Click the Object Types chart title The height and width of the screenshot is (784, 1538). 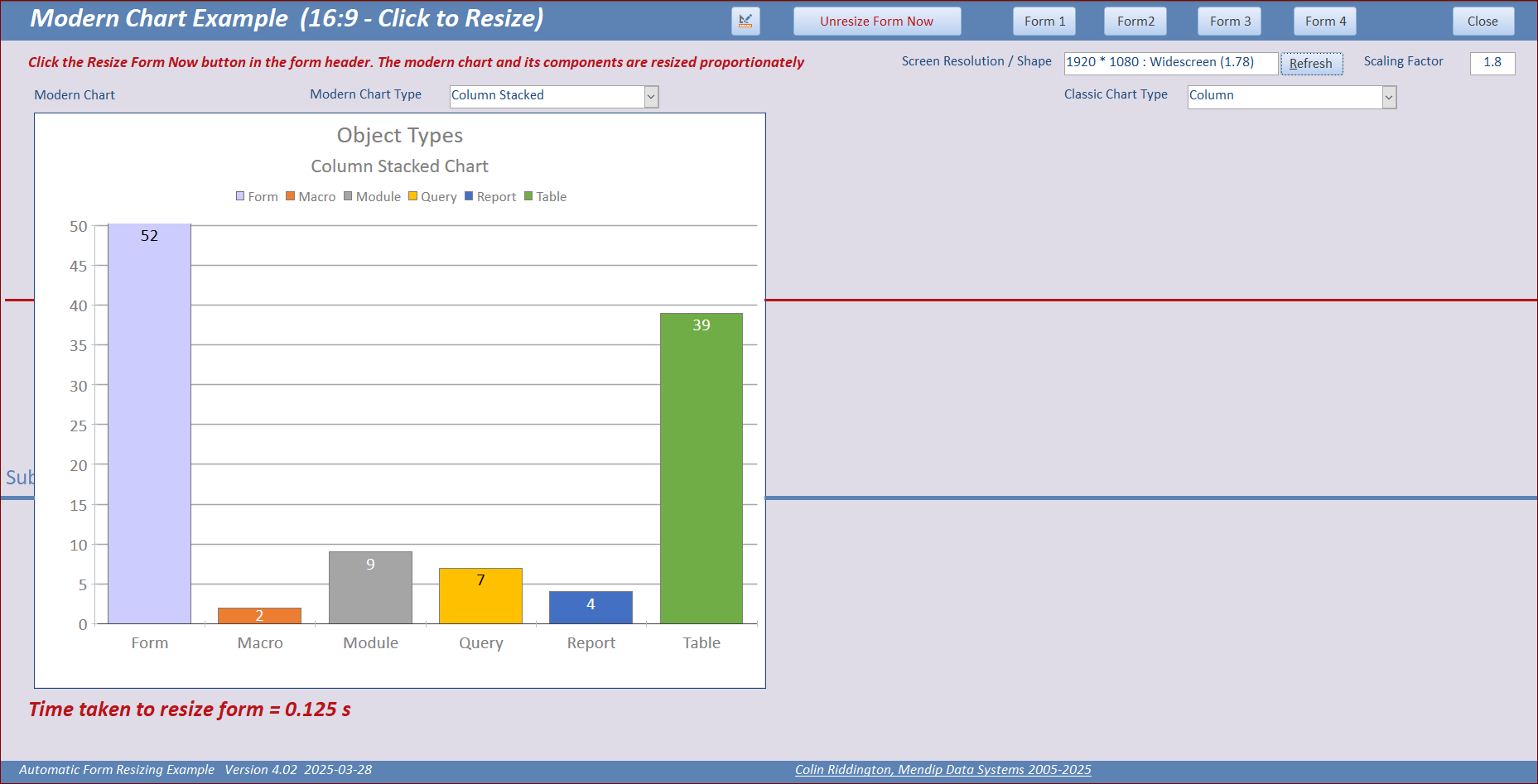tap(400, 135)
